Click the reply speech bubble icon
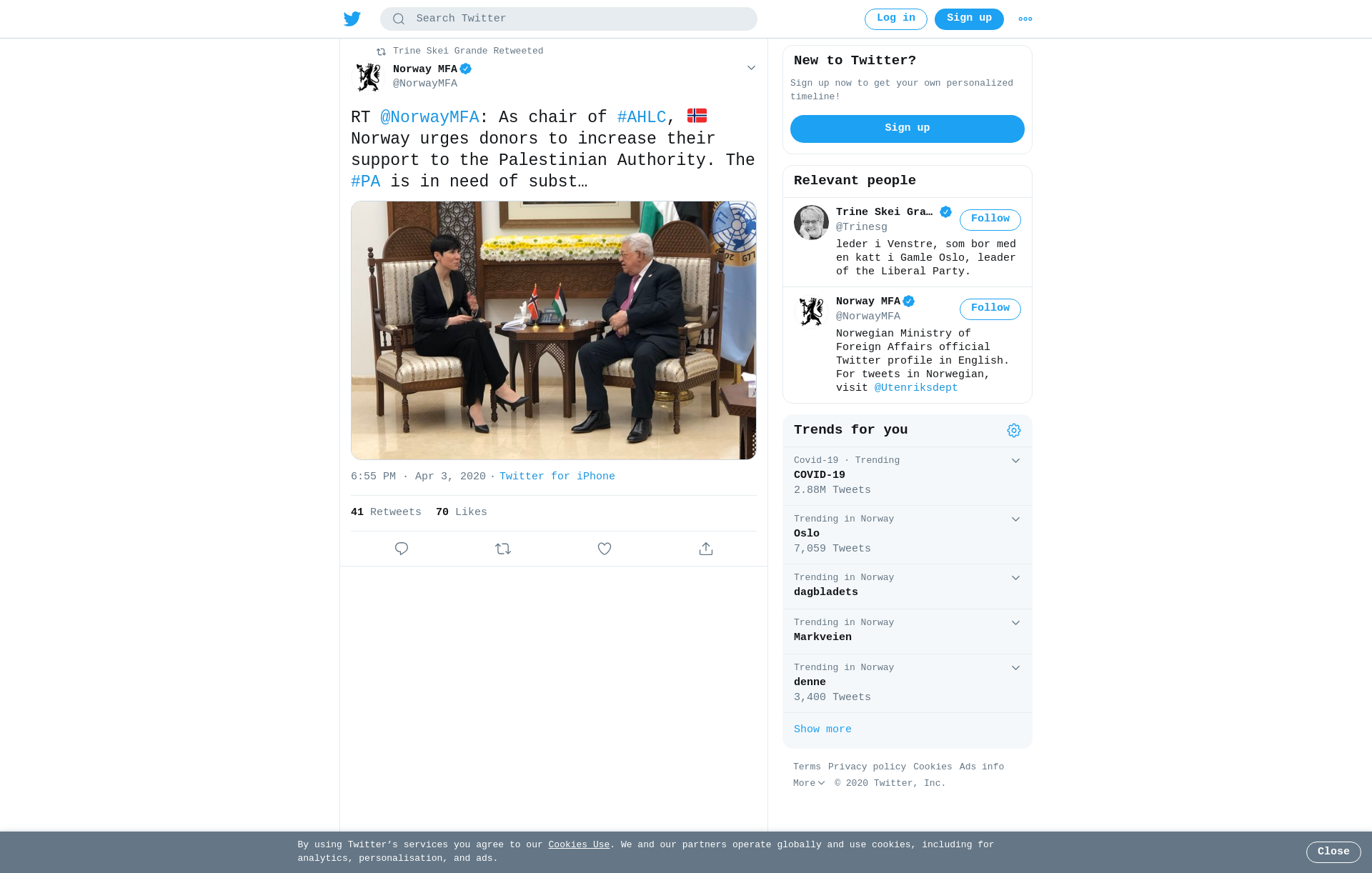The height and width of the screenshot is (873, 1372). [402, 549]
